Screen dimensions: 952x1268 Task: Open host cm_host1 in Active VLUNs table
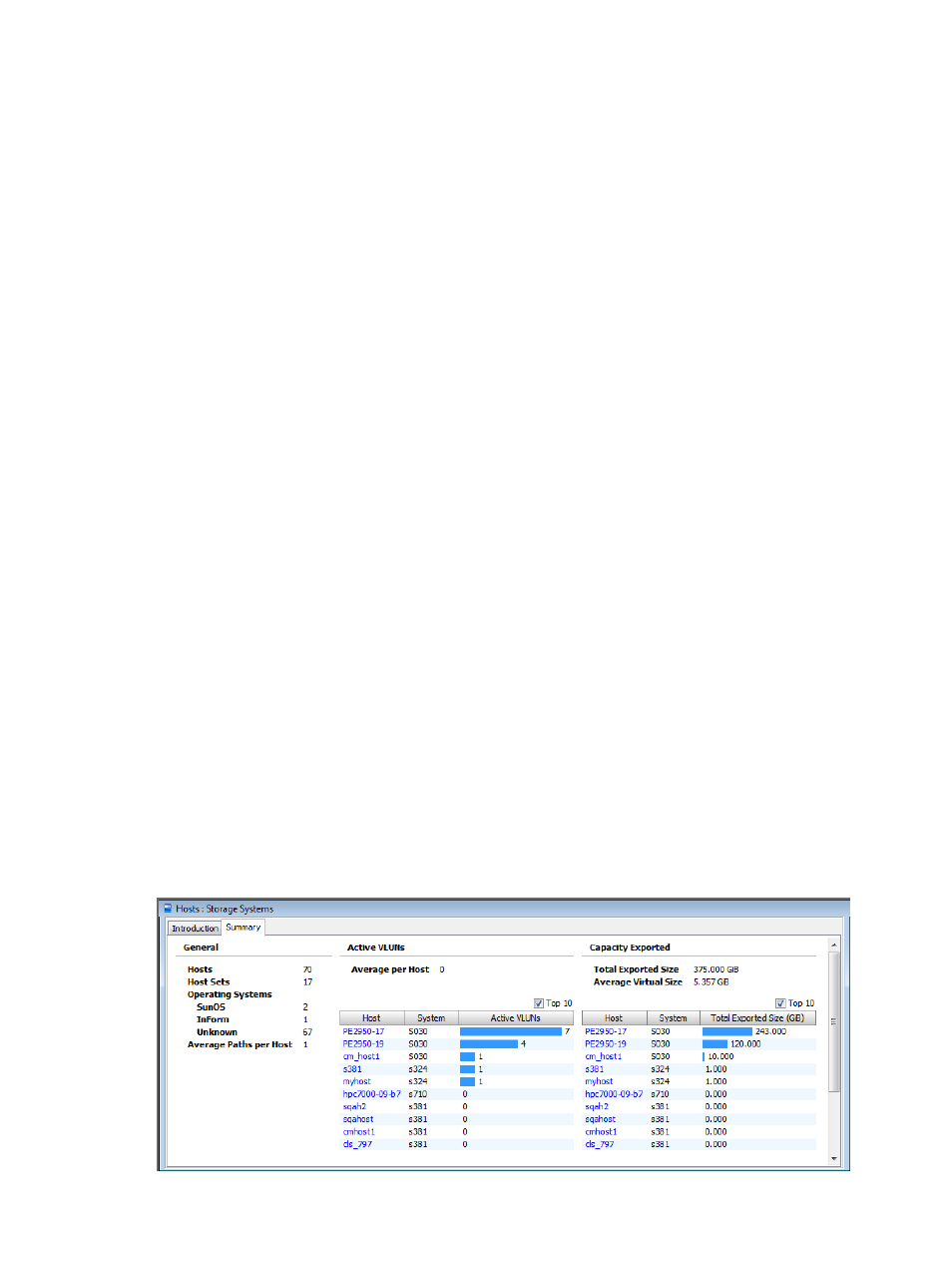coord(361,1056)
